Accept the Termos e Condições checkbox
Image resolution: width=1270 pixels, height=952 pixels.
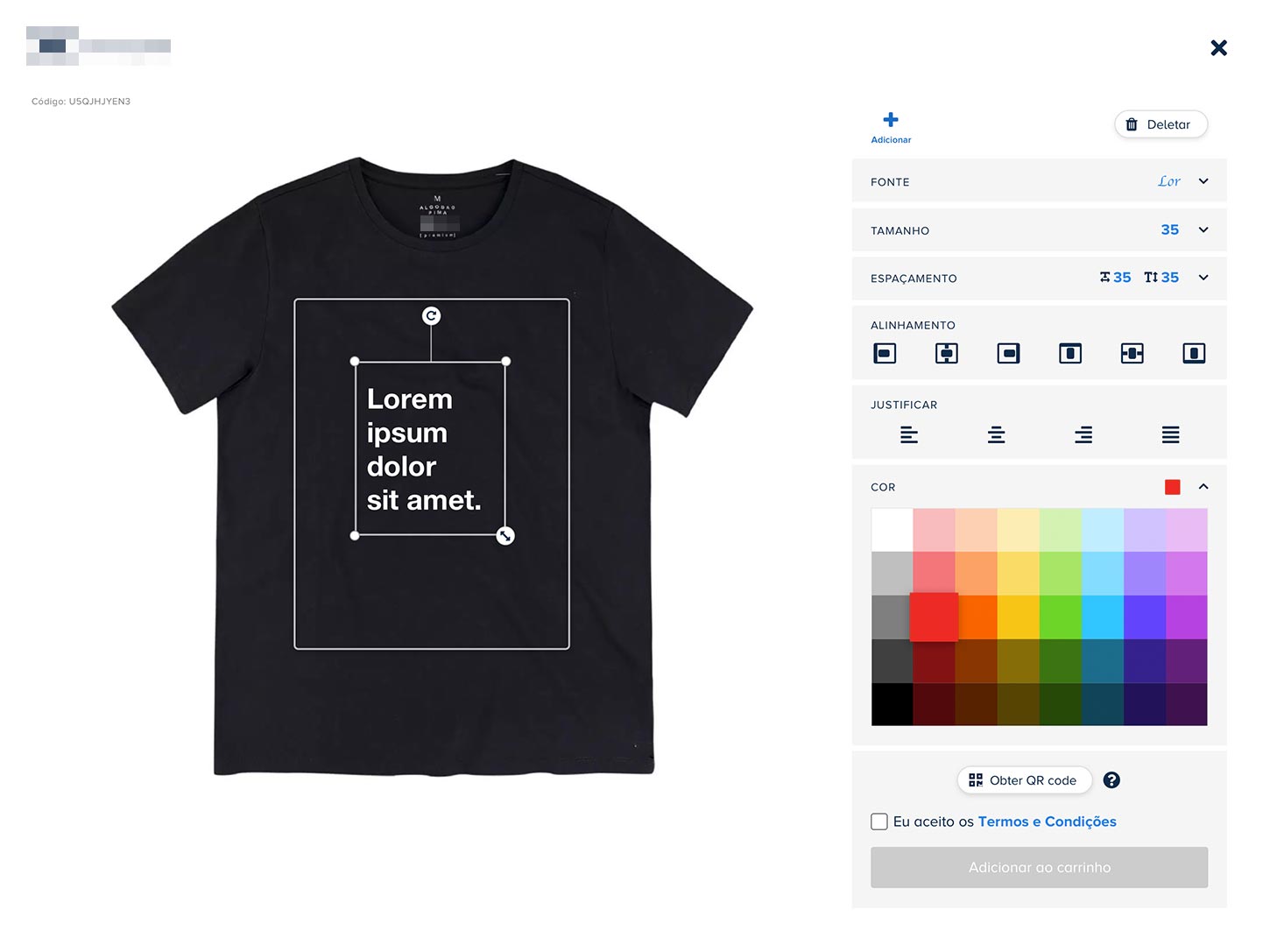pos(879,822)
